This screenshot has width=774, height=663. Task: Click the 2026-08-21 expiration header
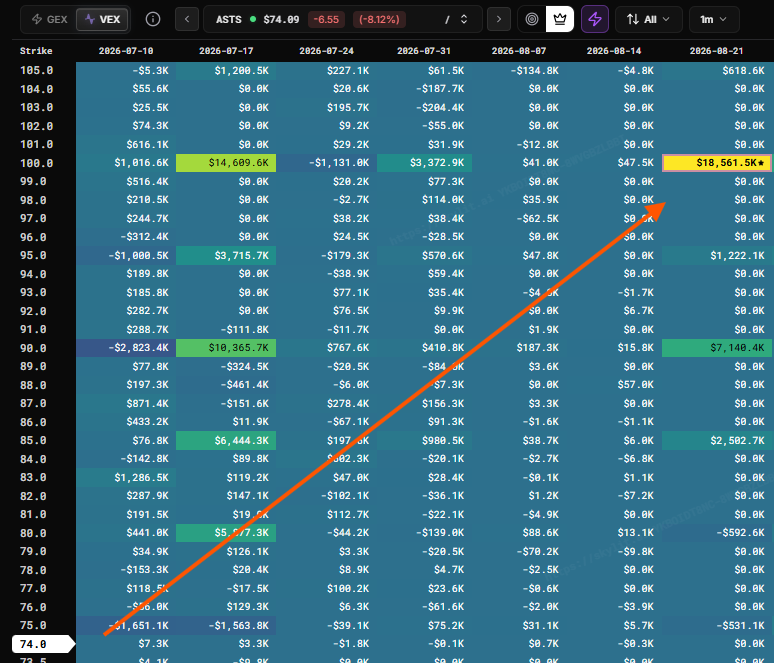[716, 51]
